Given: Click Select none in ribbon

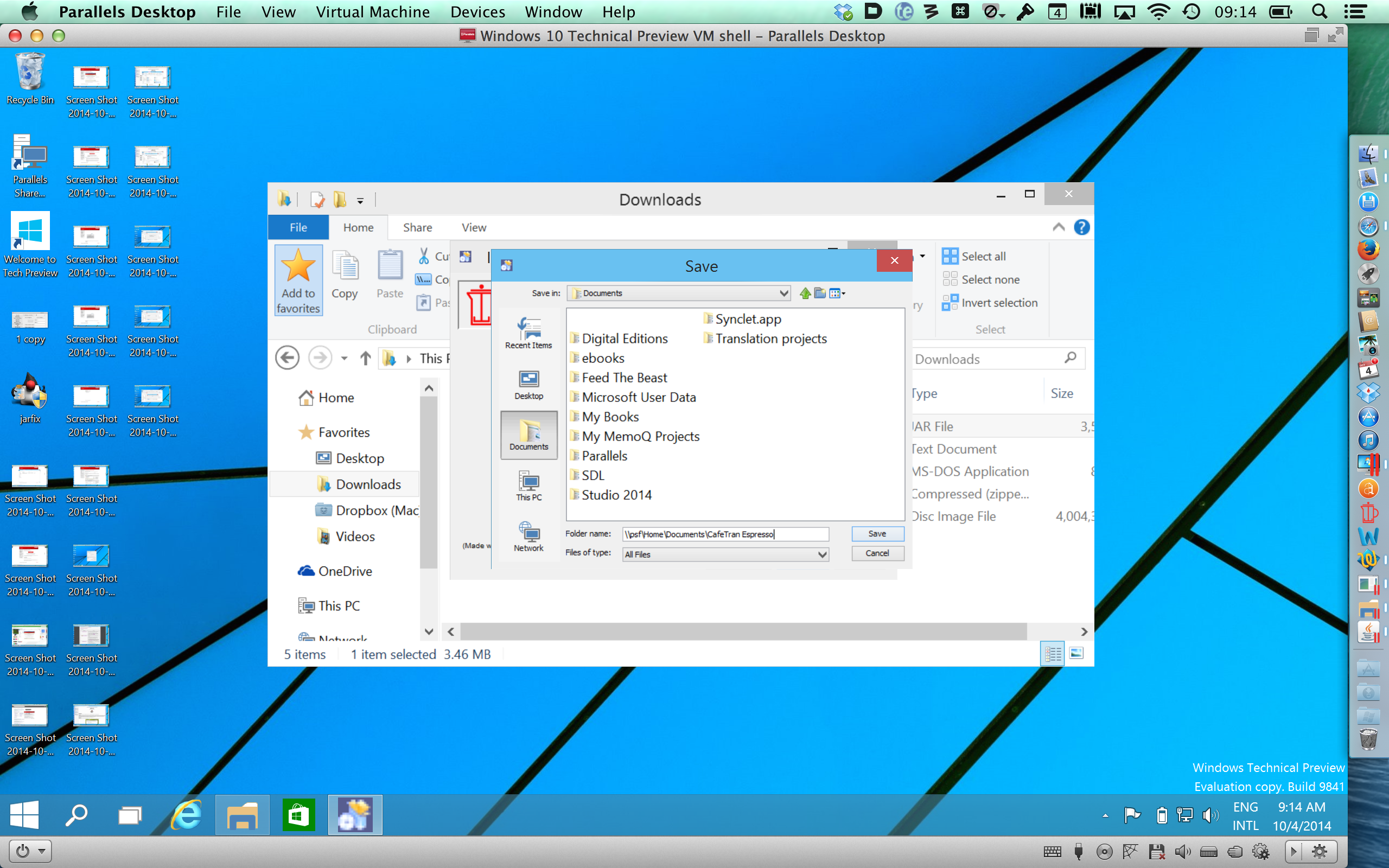Looking at the screenshot, I should pyautogui.click(x=982, y=279).
